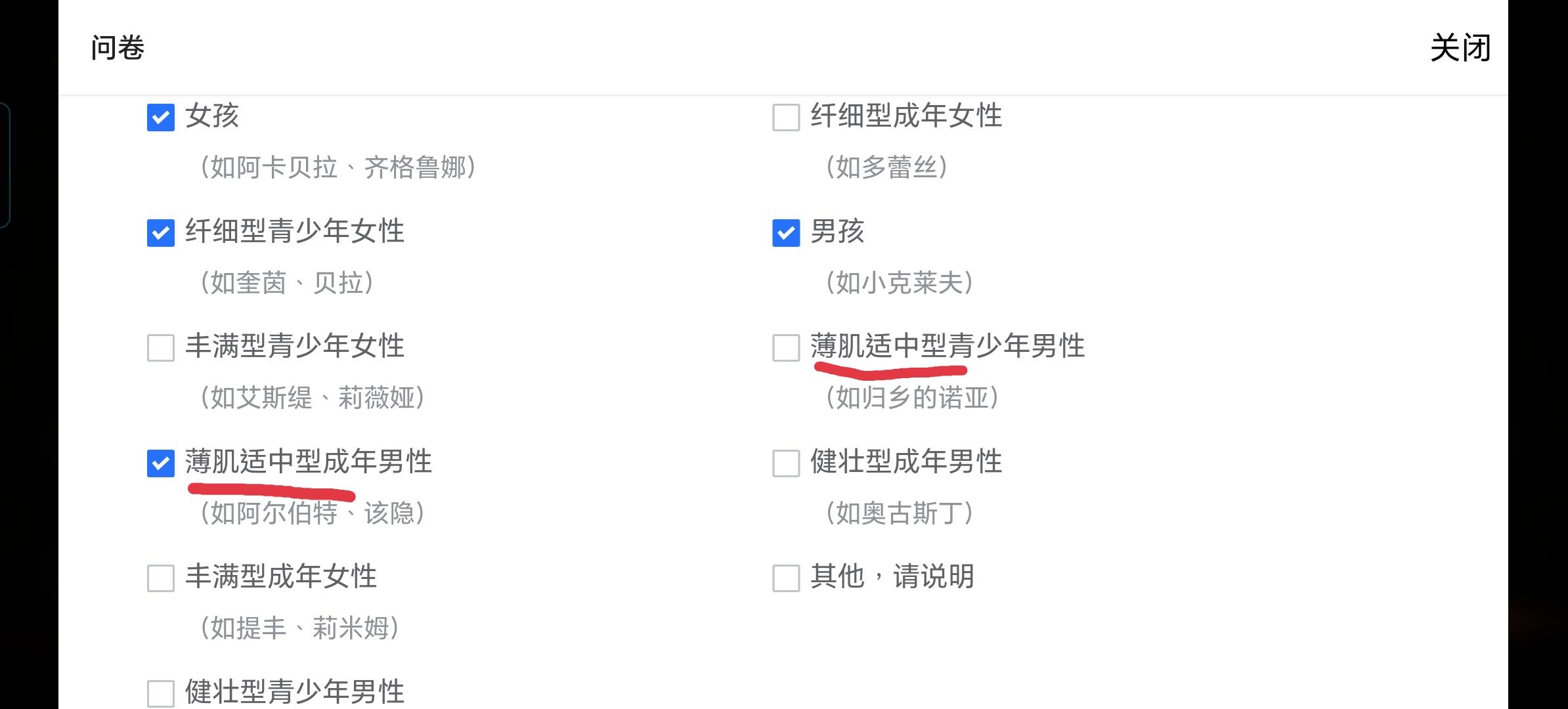This screenshot has height=709, width=1568.
Task: Click the 如多蕾丝 example text
Action: [886, 167]
